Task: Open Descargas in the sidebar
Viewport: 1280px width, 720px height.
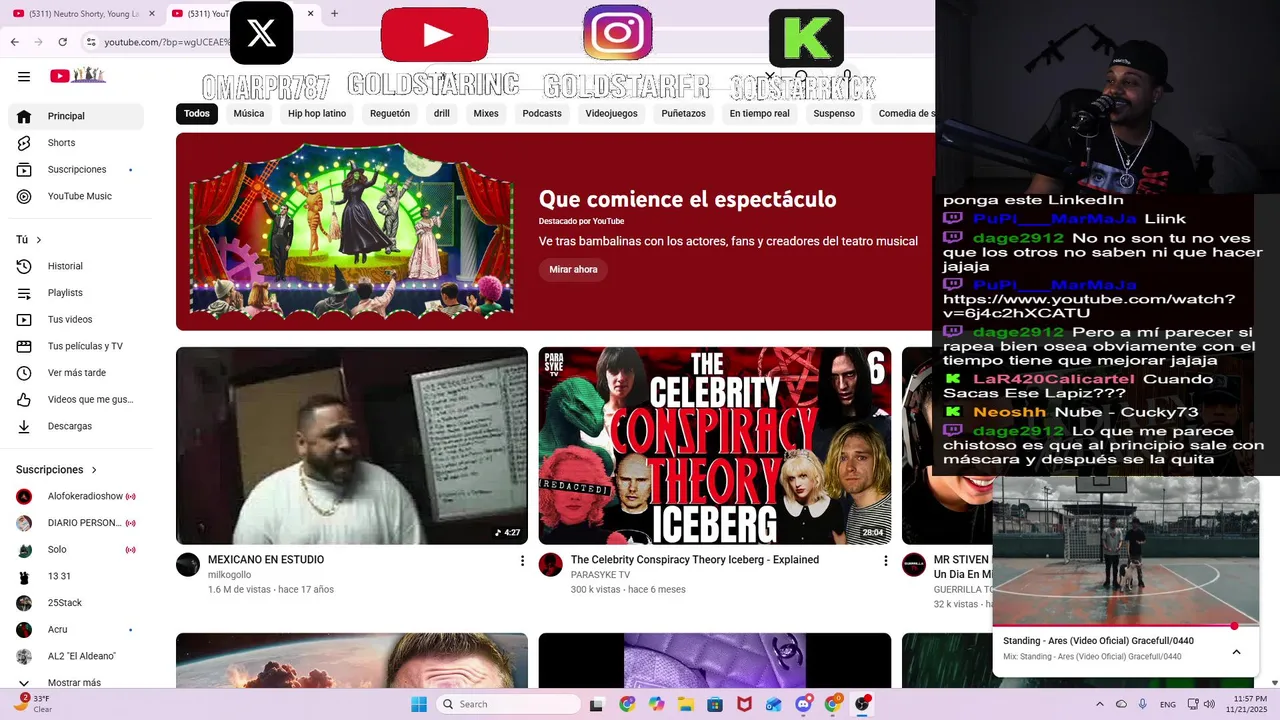Action: [x=76, y=426]
